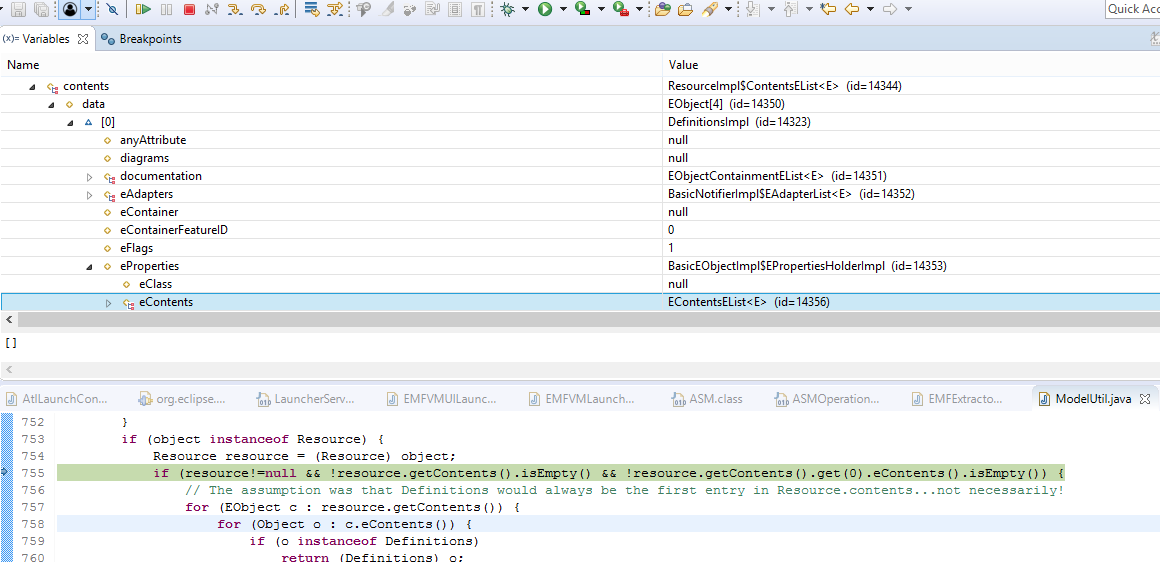Toggle the Show Whitespace Characters paragraph icon
Viewport: 1160px width, 562px height.
(479, 9)
